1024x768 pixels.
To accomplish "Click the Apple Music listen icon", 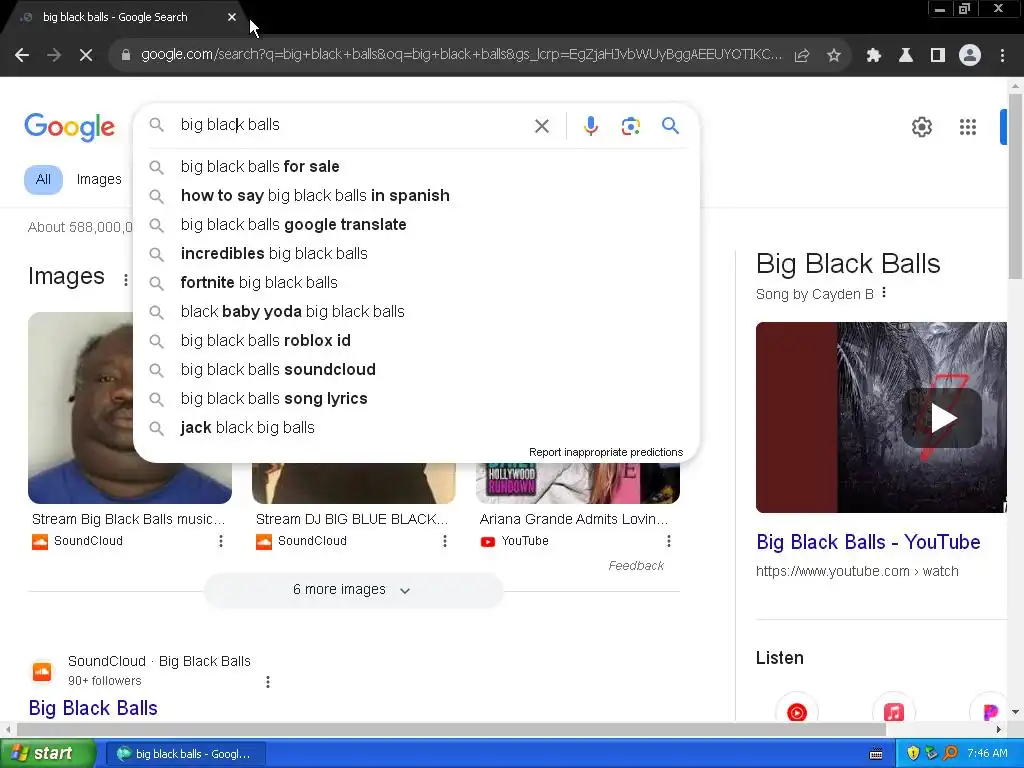I will (893, 712).
